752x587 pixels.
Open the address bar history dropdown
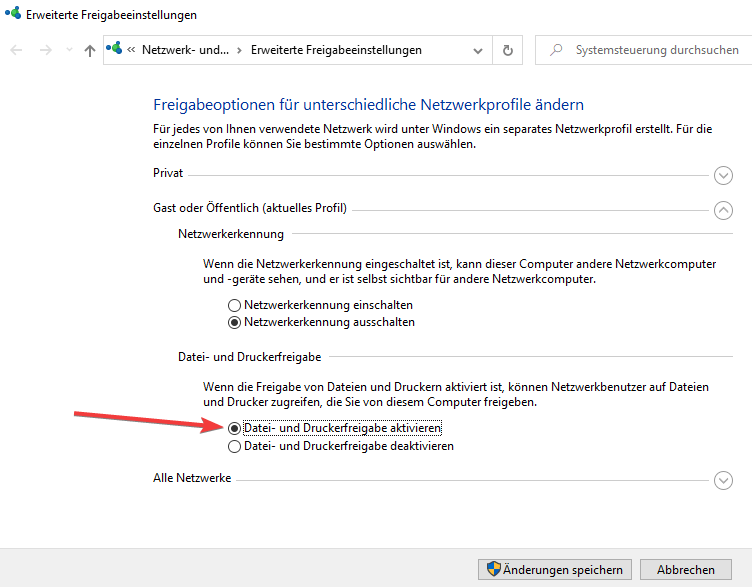tap(478, 50)
